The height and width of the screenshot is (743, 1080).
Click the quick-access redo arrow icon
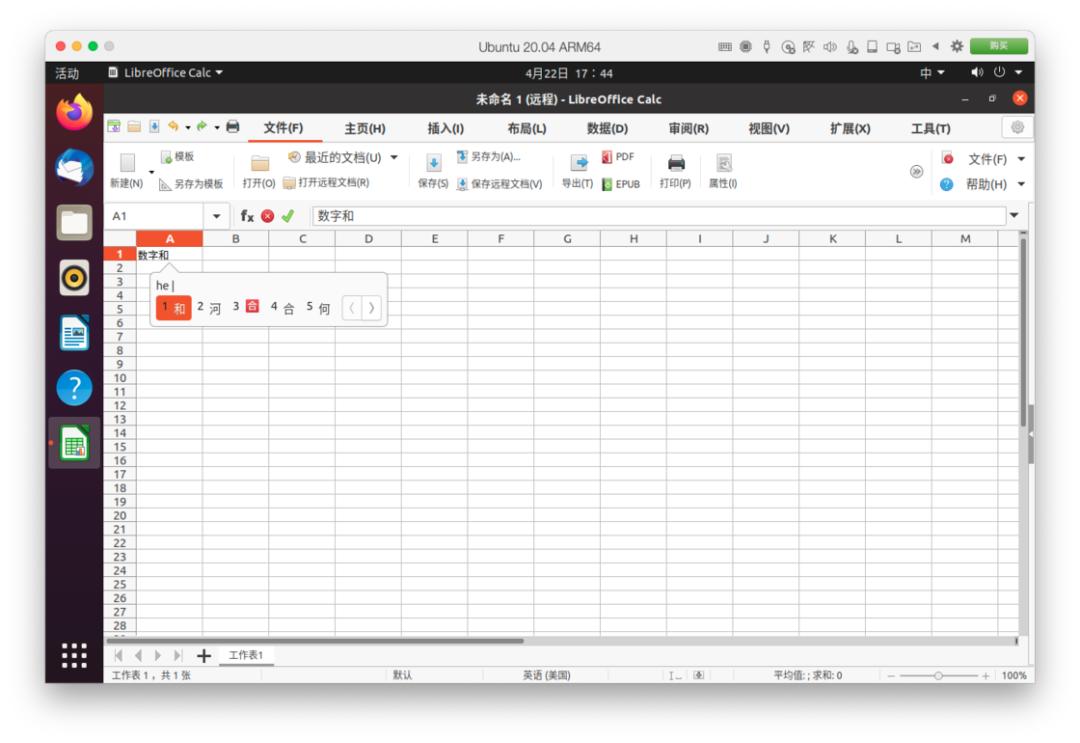click(x=202, y=126)
